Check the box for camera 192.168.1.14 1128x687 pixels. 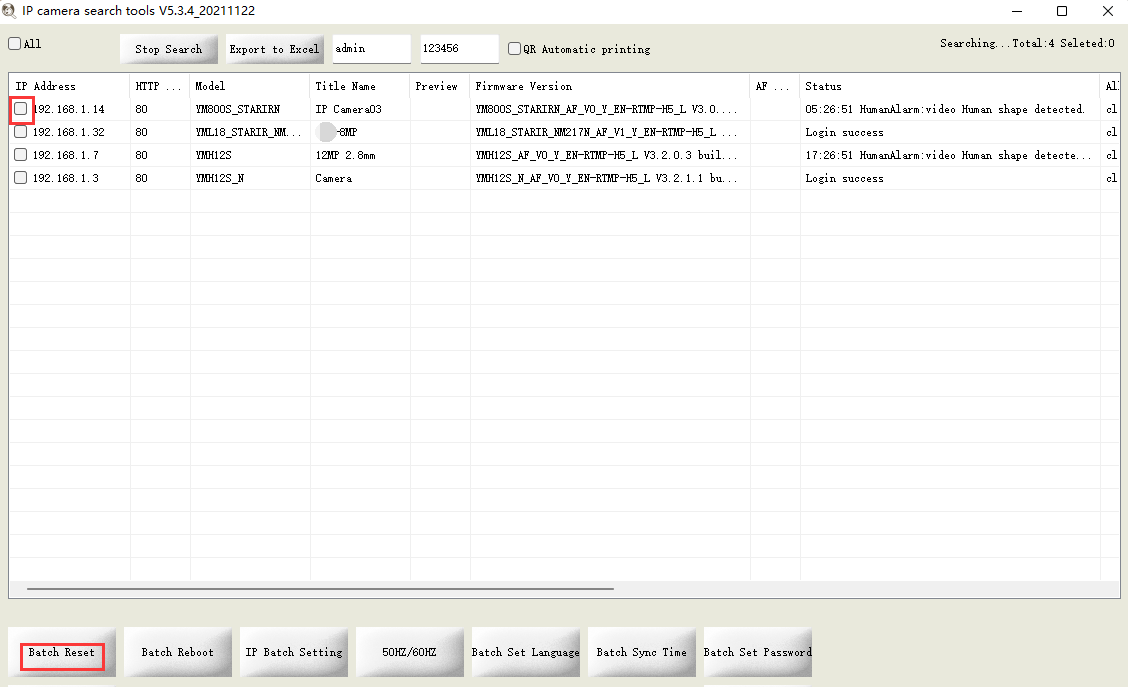coord(21,109)
